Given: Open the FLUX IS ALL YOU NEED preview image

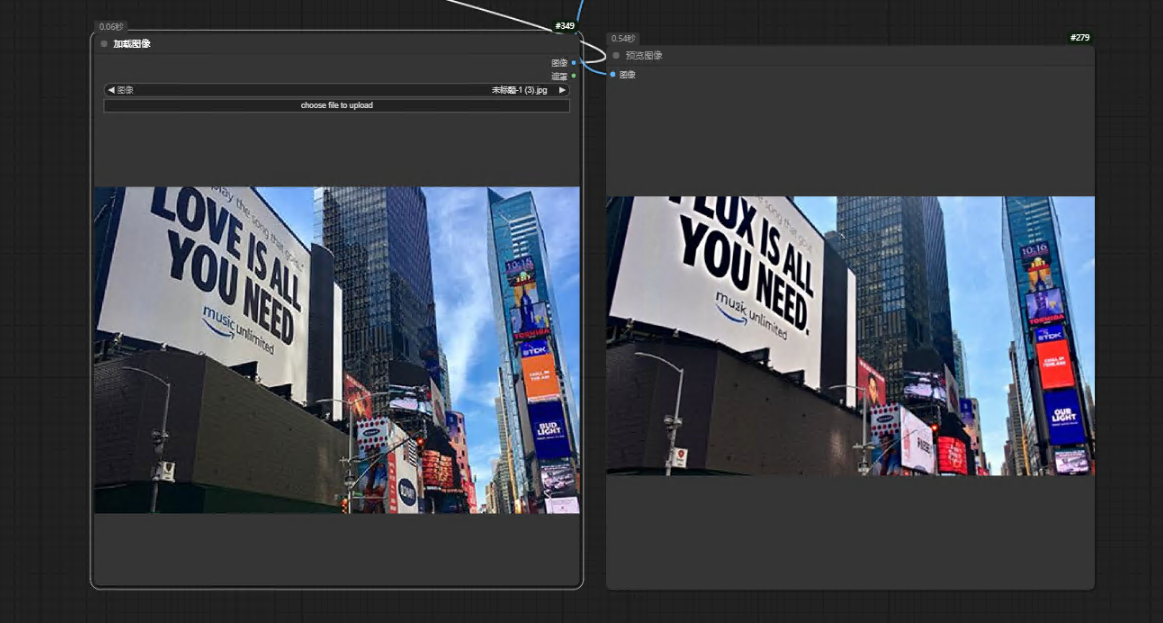Looking at the screenshot, I should [850, 336].
